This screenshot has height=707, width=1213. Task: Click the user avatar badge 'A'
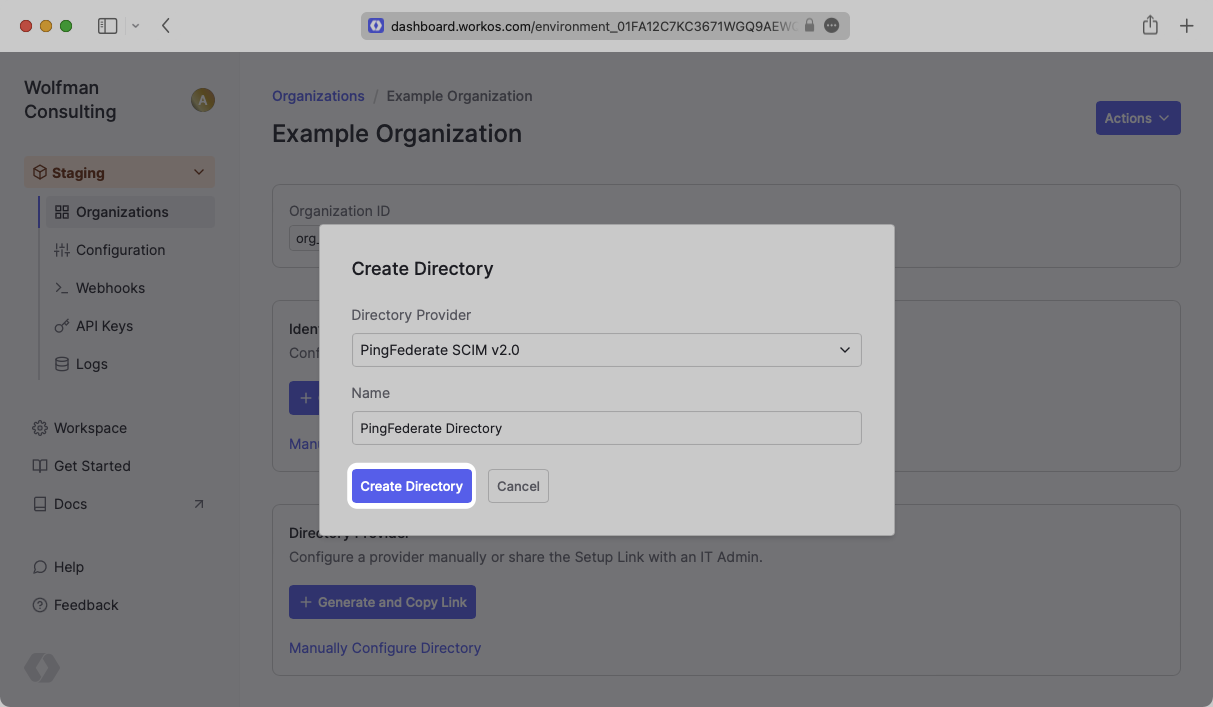pos(203,100)
